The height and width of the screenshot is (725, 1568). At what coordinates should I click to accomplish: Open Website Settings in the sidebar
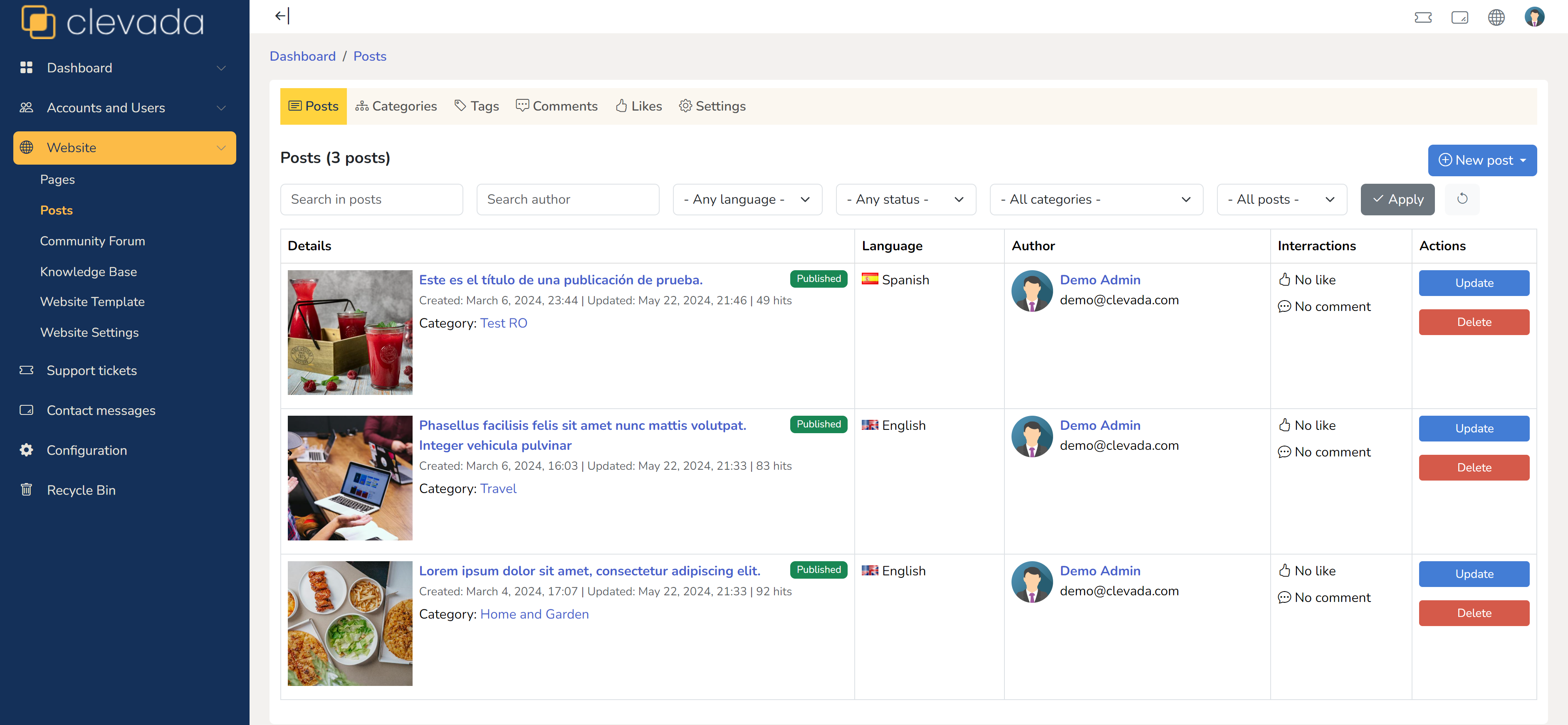coord(89,332)
